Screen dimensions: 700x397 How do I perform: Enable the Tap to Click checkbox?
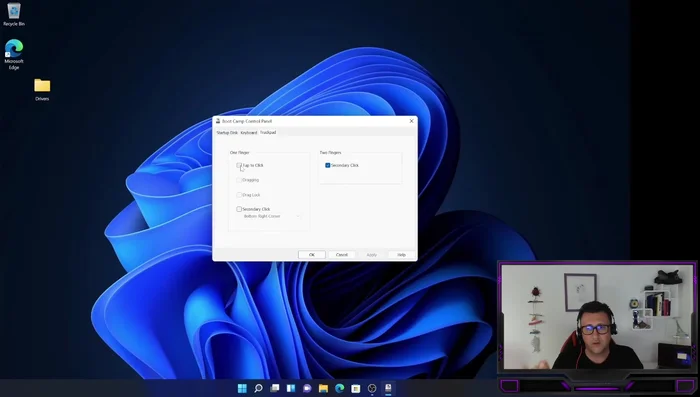tap(239, 165)
